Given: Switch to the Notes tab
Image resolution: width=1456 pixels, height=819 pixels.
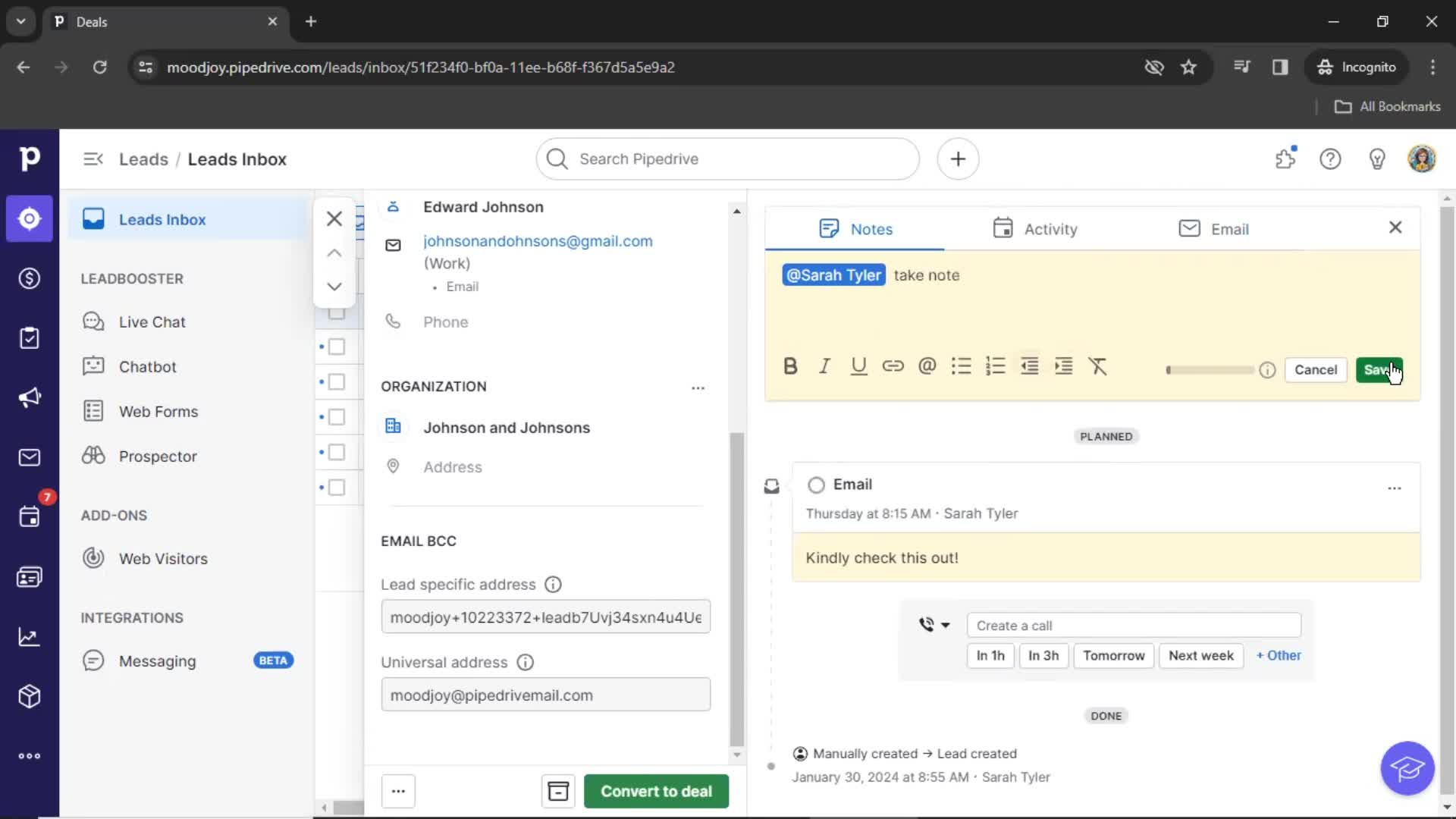Looking at the screenshot, I should 855,229.
